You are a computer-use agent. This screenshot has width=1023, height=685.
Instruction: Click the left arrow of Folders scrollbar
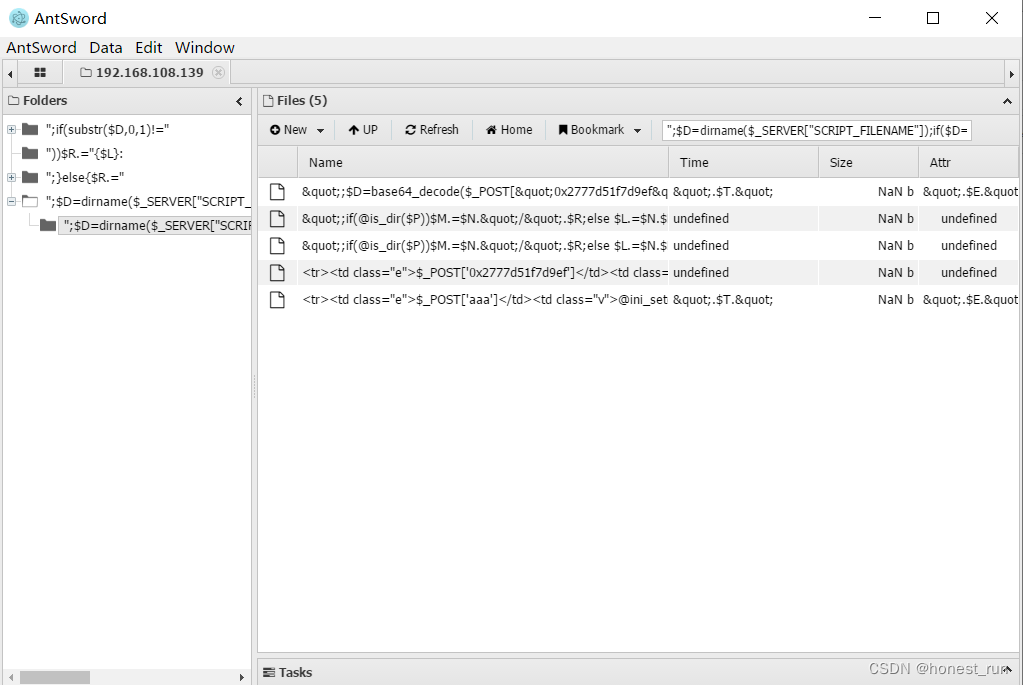(10, 677)
